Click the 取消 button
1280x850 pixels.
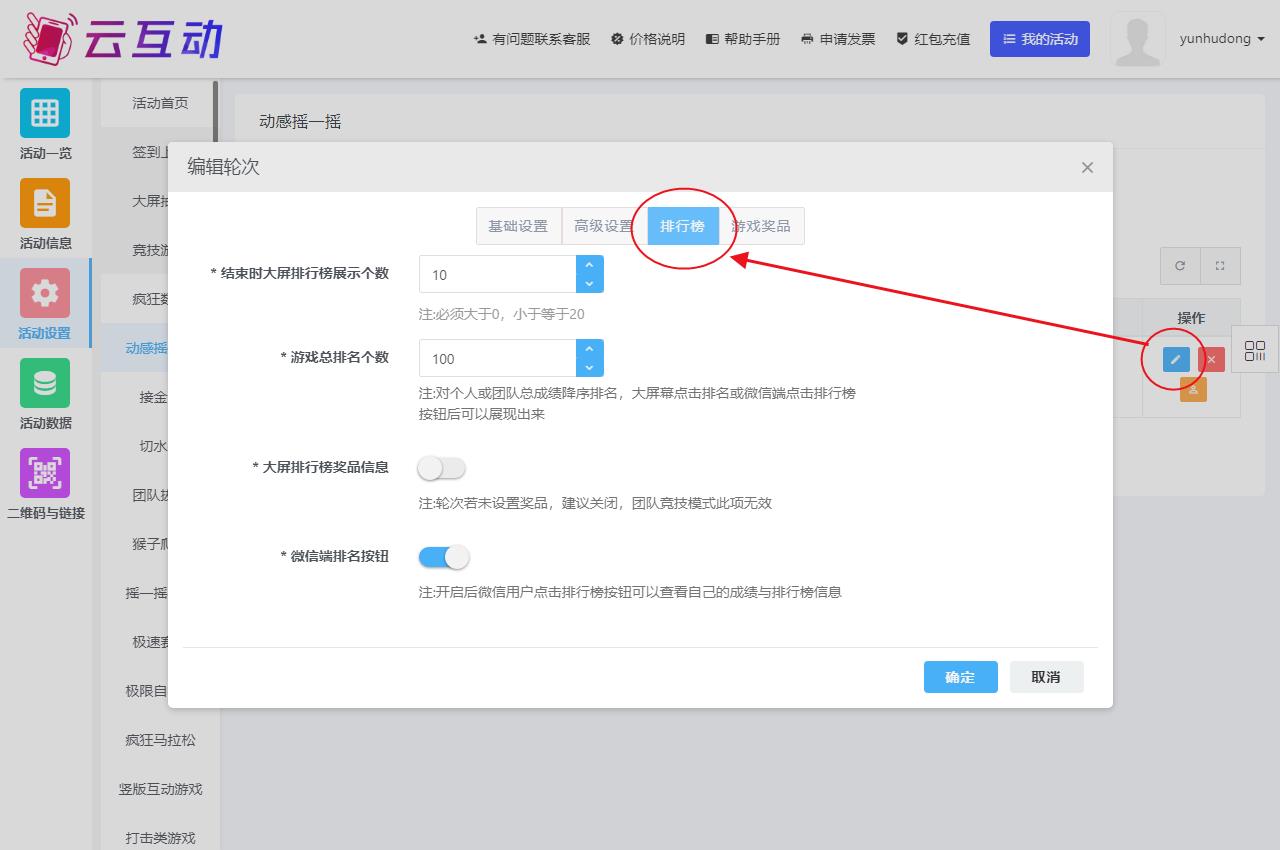point(1046,677)
